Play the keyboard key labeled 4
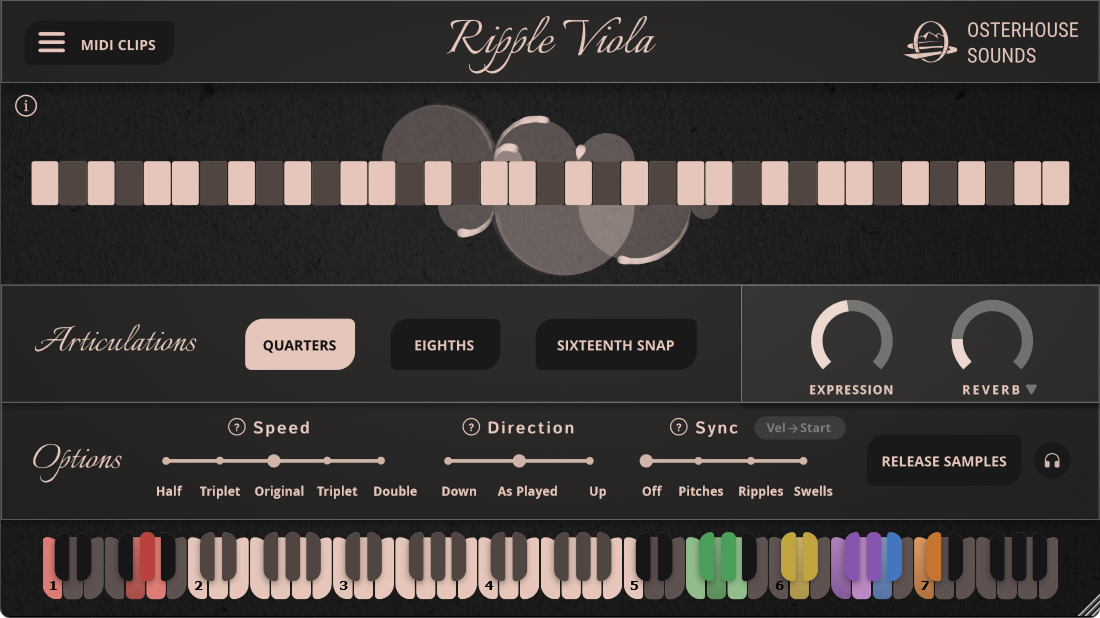Viewport: 1100px width, 618px height. click(x=488, y=586)
